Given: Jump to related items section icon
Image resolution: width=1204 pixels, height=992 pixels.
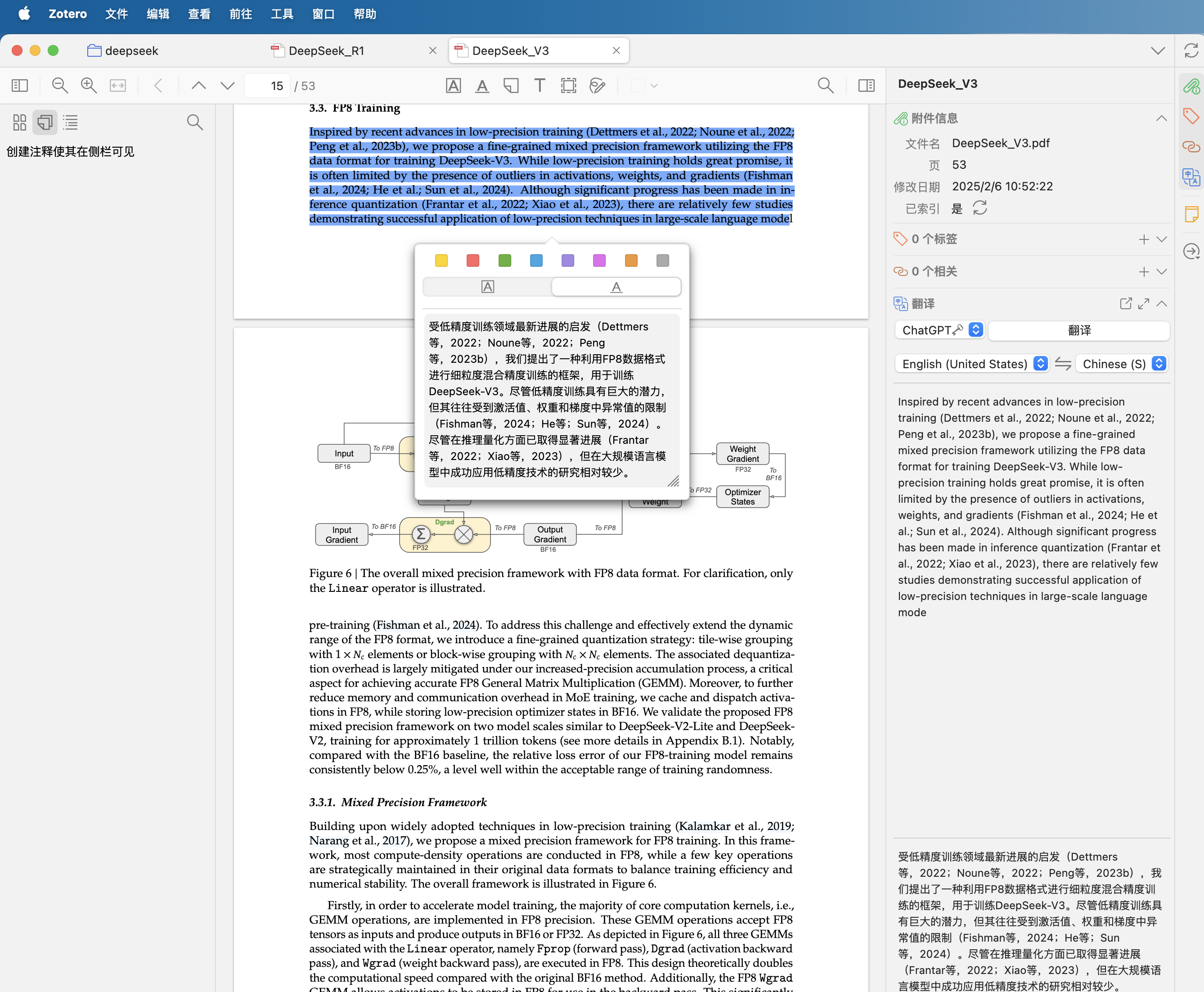Looking at the screenshot, I should (1191, 147).
